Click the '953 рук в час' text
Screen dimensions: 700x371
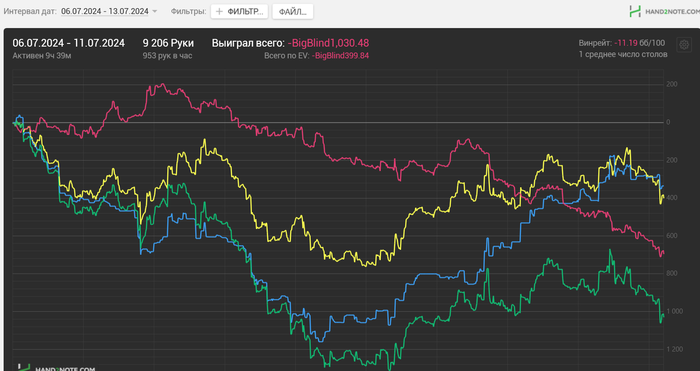[167, 56]
